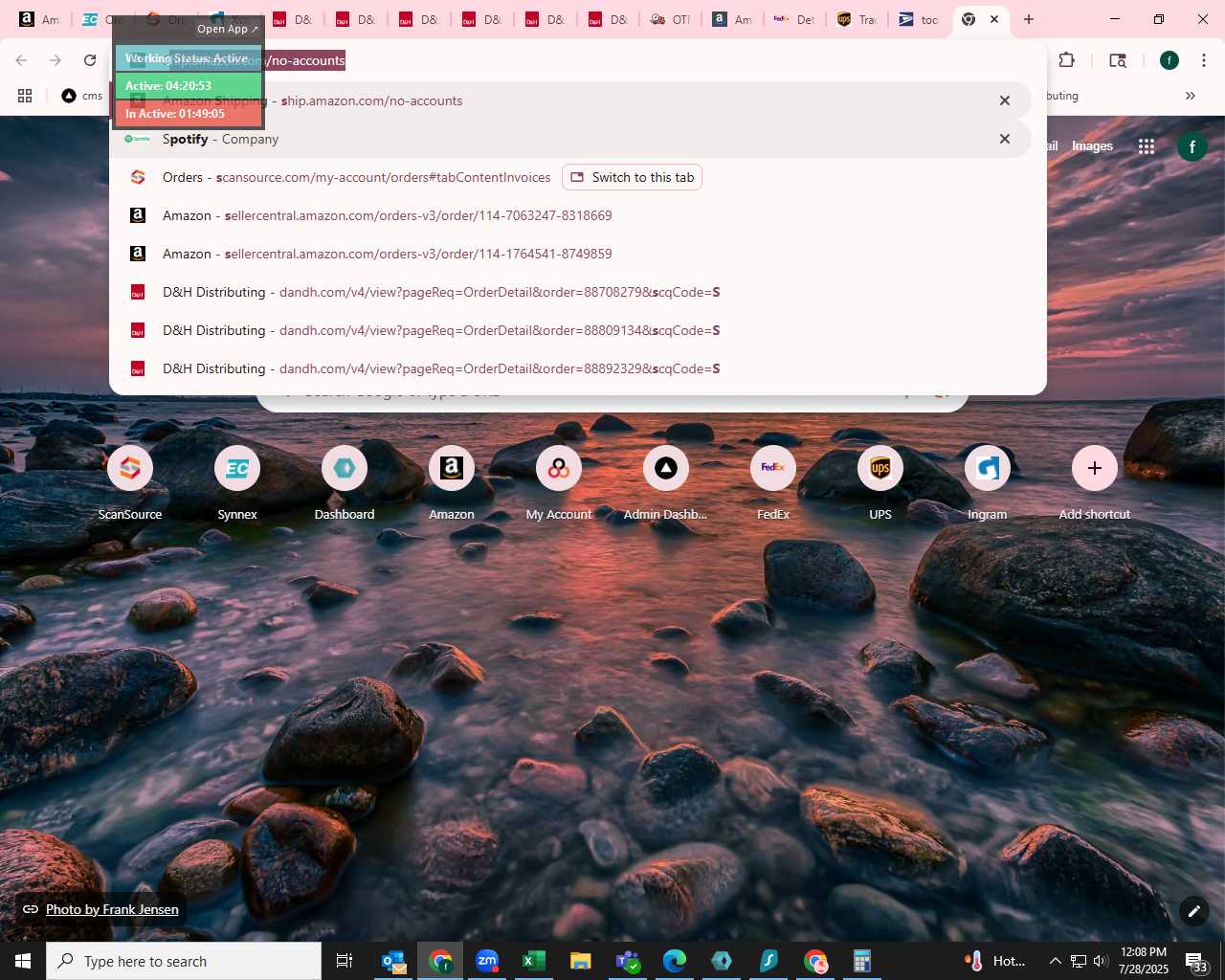Select the Amazon Shipping no-accounts suggestion
The width and height of the screenshot is (1225, 980).
pyautogui.click(x=570, y=100)
